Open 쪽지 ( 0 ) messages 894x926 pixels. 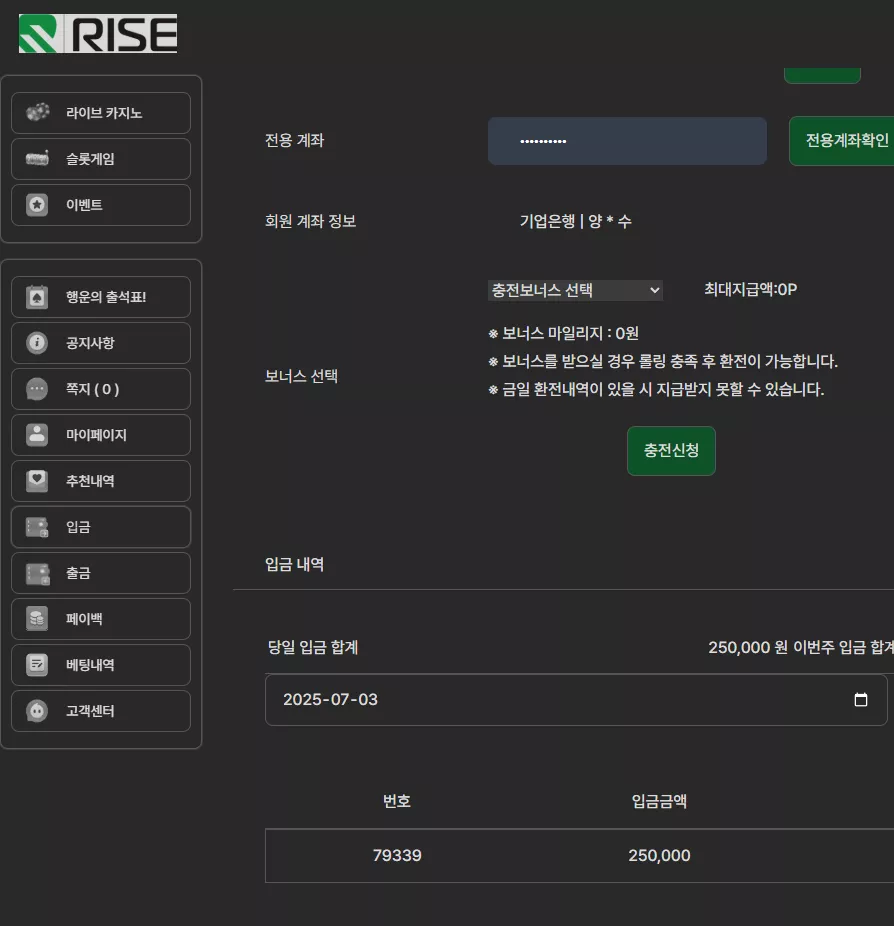pyautogui.click(x=101, y=389)
